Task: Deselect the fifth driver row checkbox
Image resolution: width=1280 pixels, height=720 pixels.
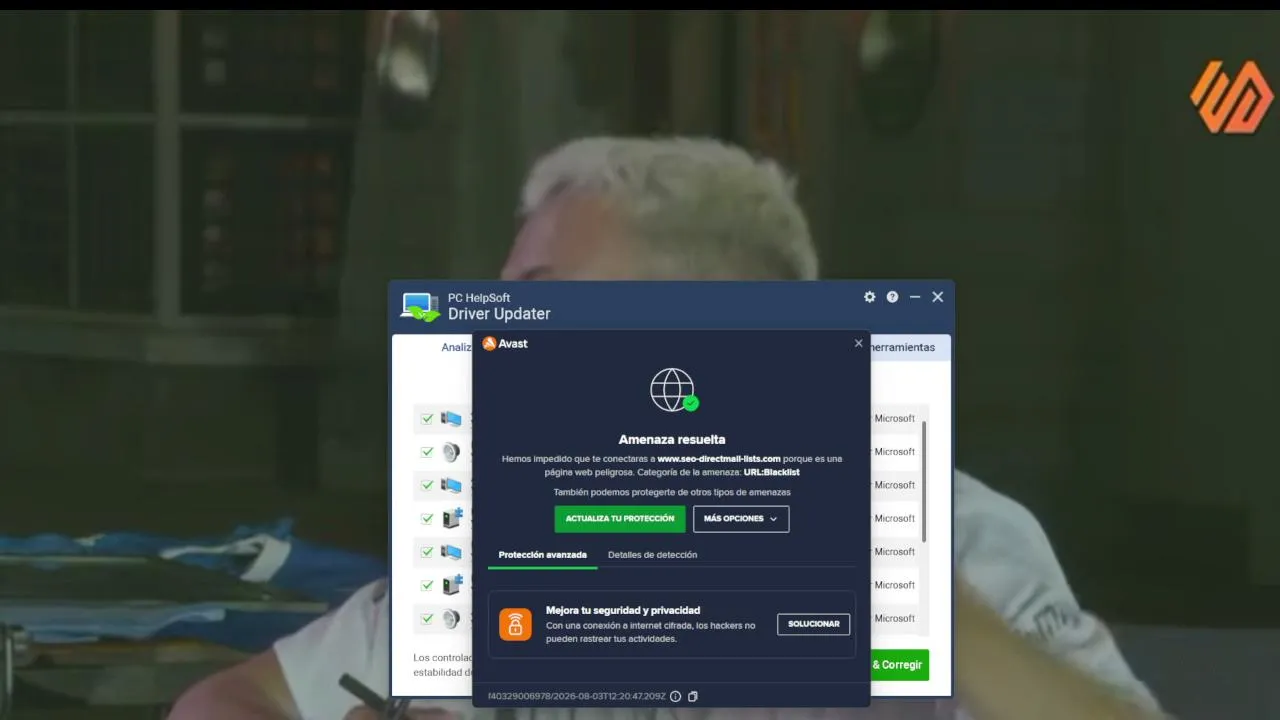Action: [x=427, y=552]
